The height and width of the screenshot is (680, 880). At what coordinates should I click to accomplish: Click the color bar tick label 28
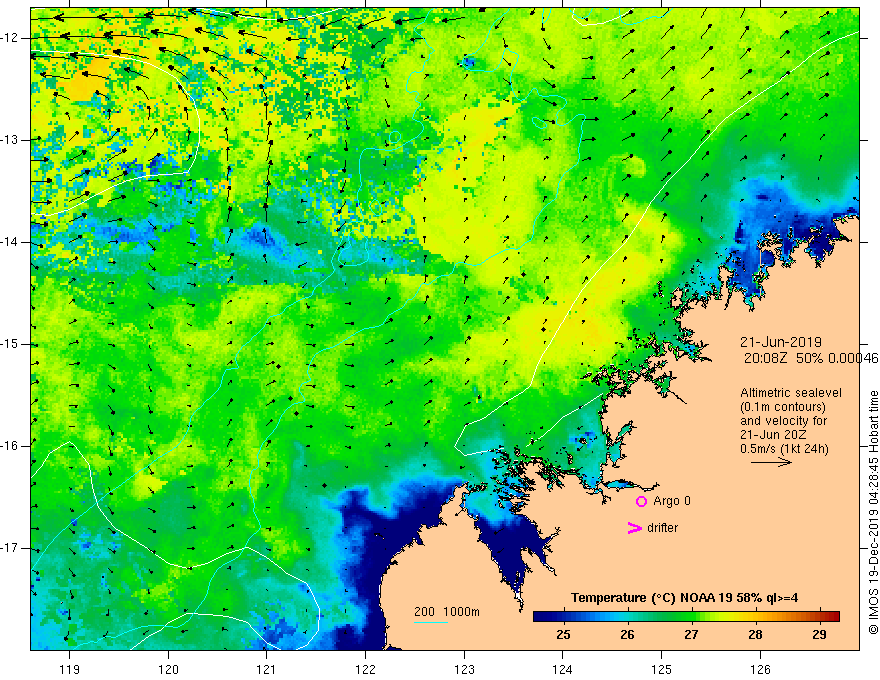(x=755, y=635)
